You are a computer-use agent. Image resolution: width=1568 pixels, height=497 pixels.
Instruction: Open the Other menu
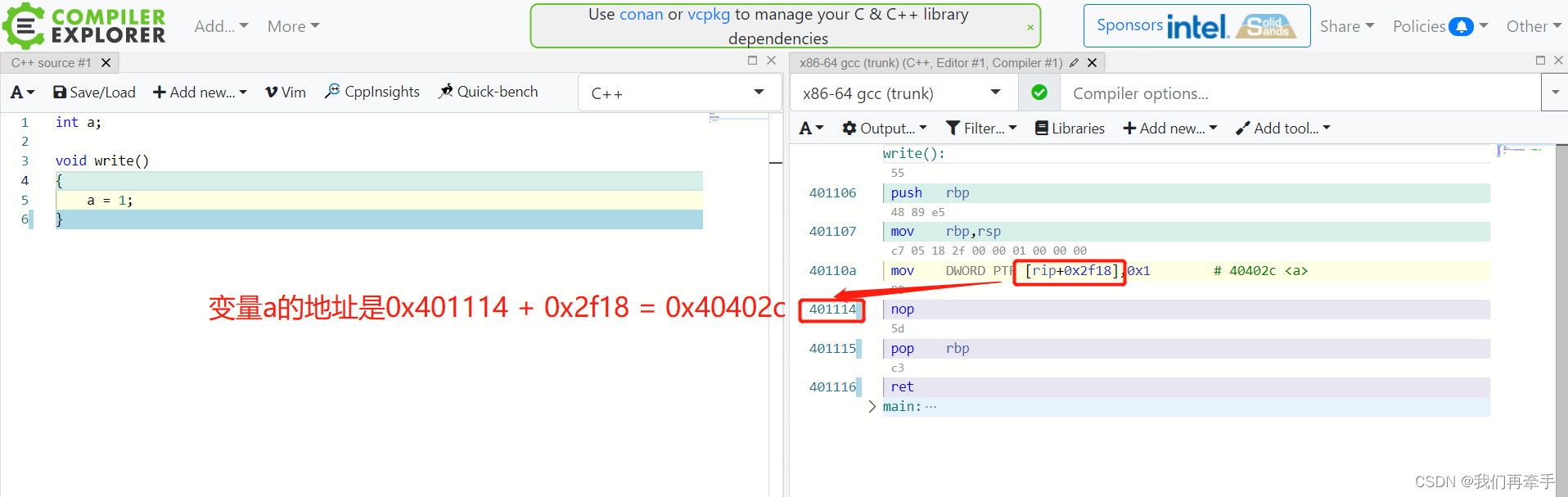coord(1534,26)
